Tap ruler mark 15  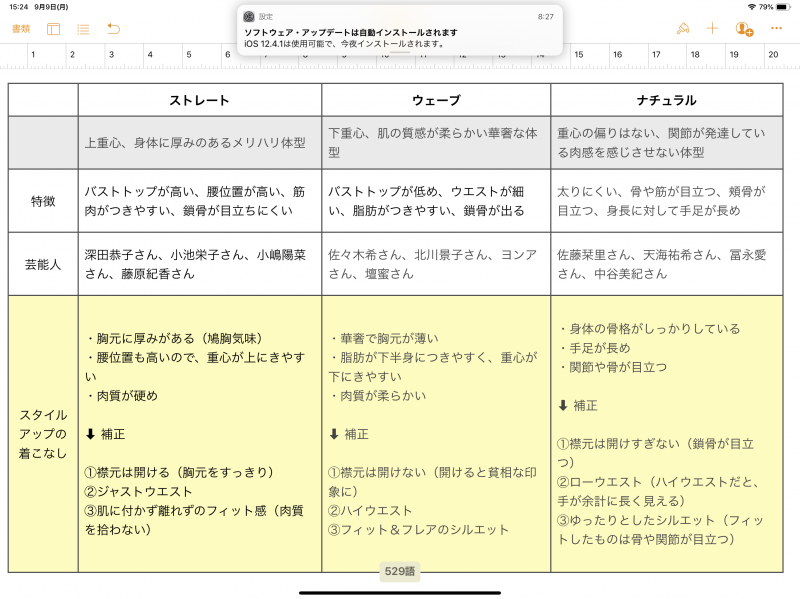579,54
